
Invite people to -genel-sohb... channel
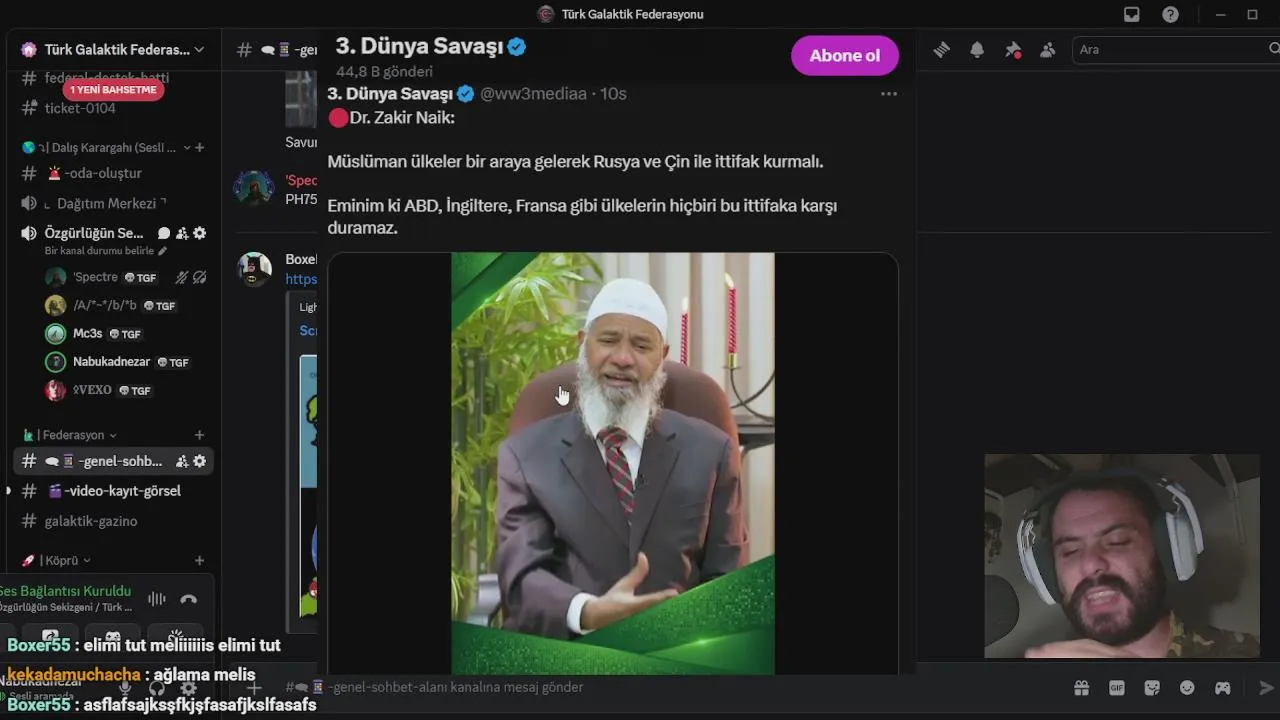click(x=182, y=461)
